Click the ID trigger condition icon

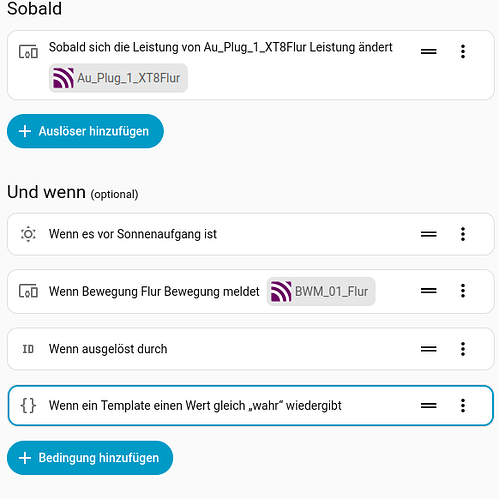(x=28, y=349)
